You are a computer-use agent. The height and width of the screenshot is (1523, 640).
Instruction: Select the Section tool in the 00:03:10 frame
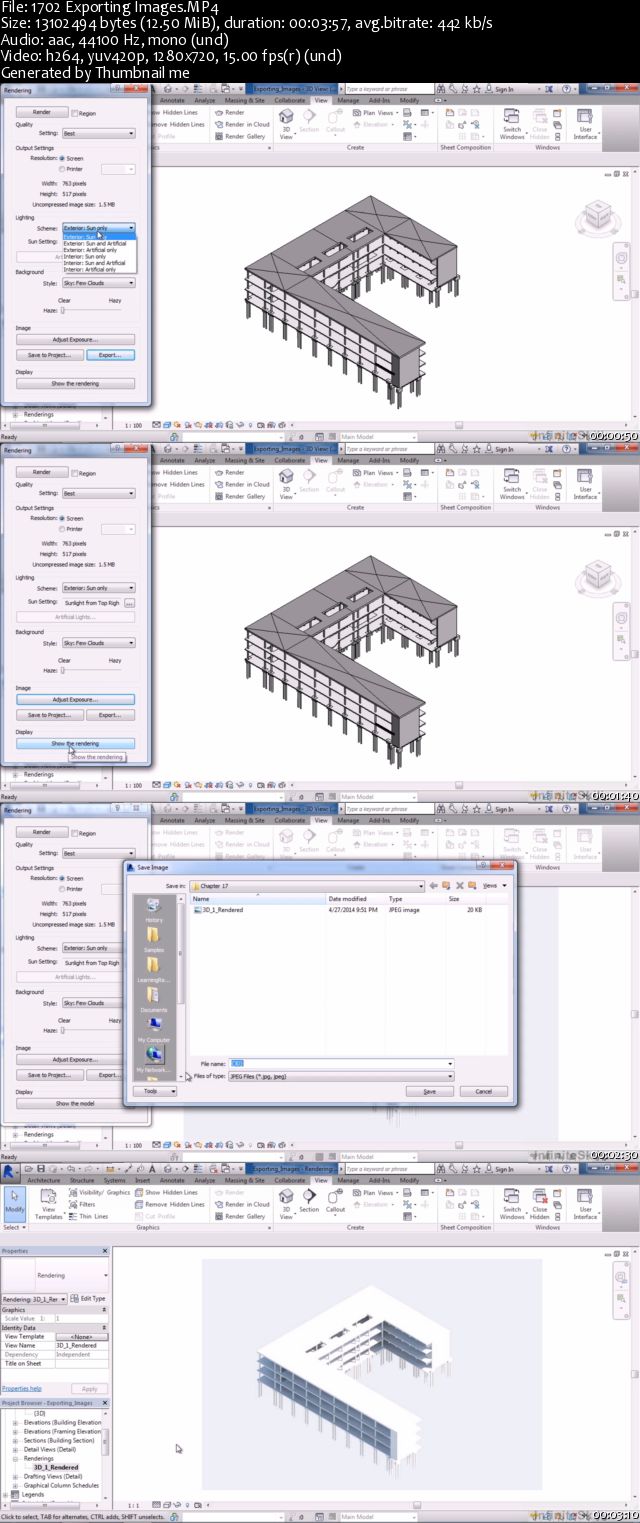tap(309, 1201)
